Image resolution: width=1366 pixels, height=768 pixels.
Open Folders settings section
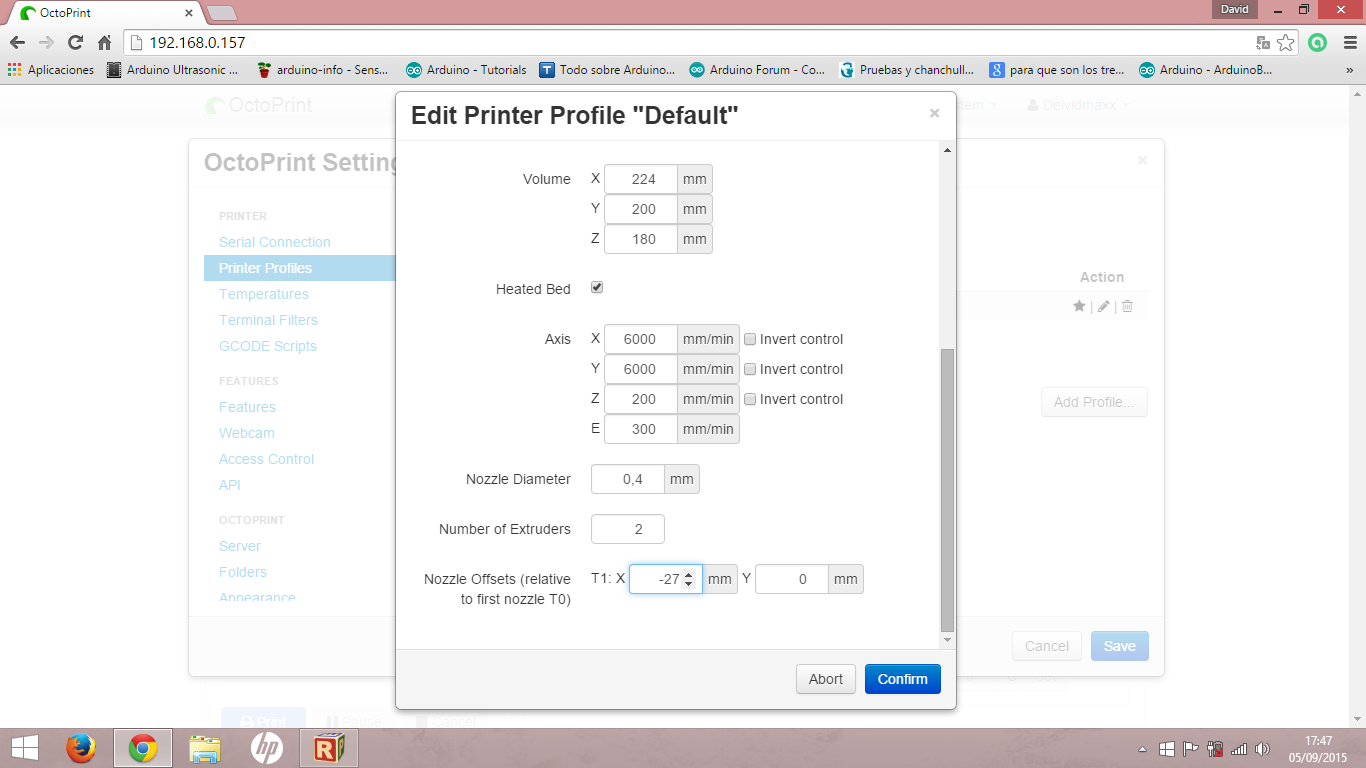[243, 572]
